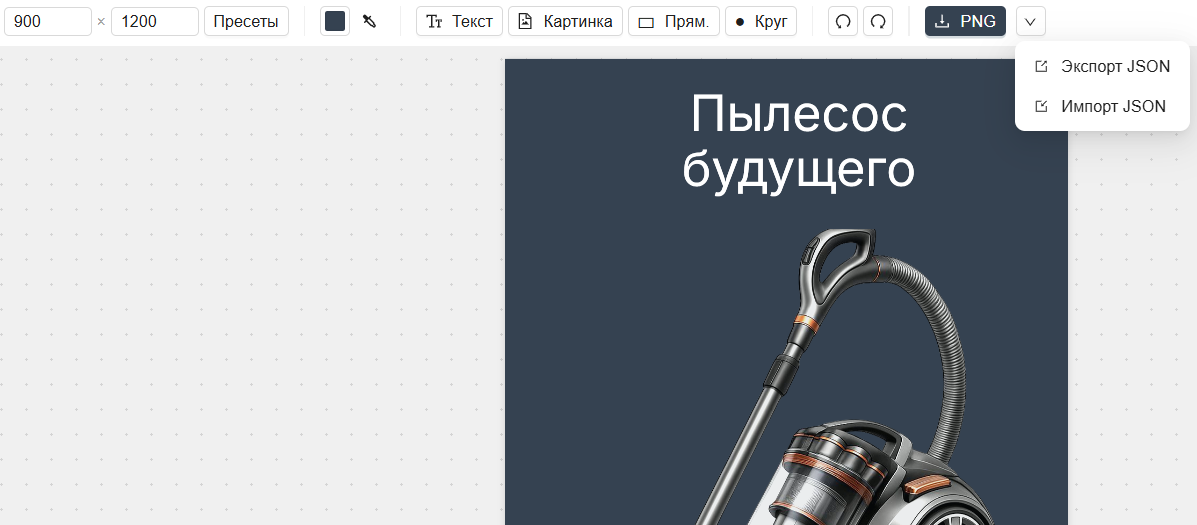The width and height of the screenshot is (1197, 525).
Task: Click the canvas height field showing 1200
Action: [155, 21]
